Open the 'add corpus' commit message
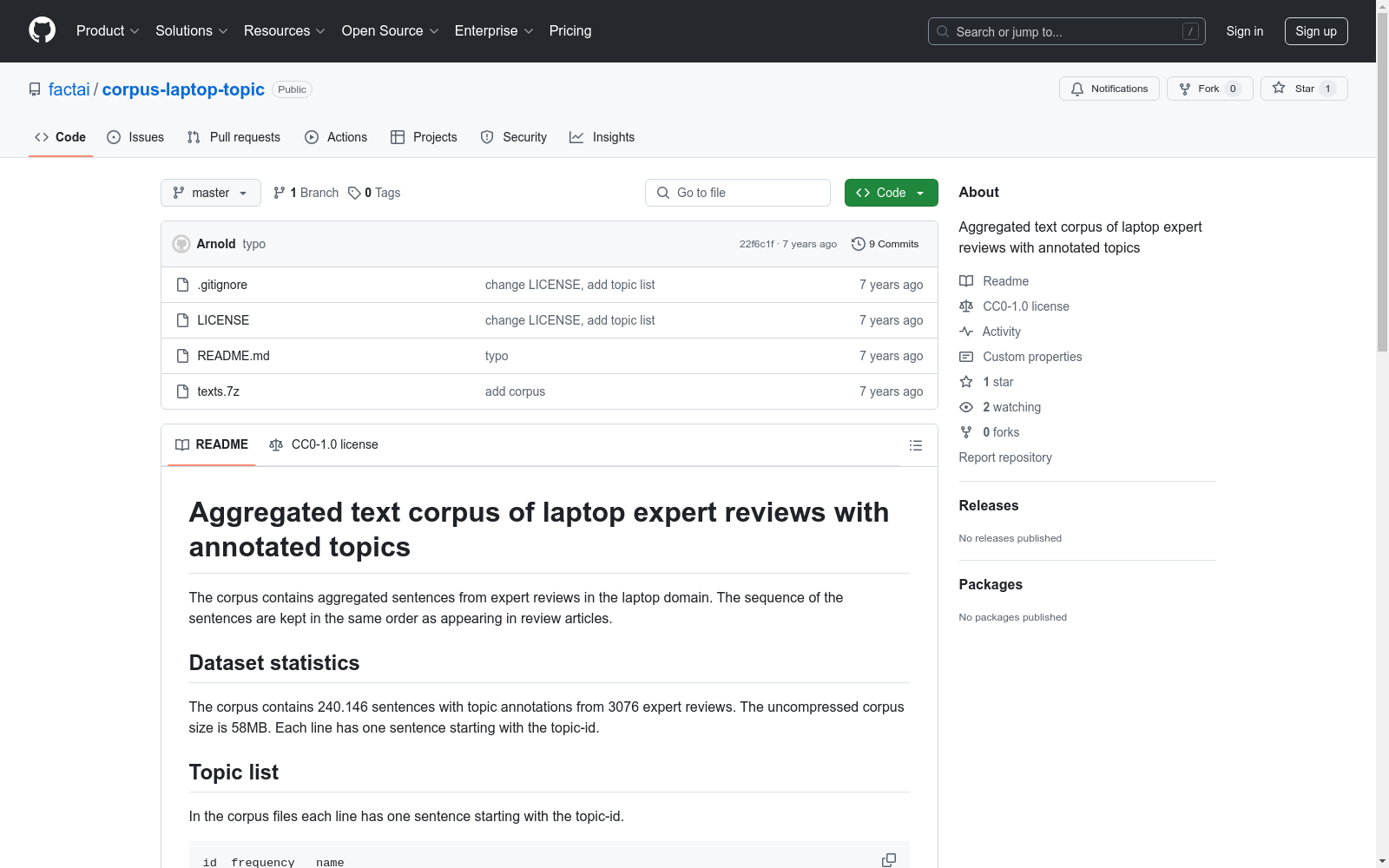Image resolution: width=1389 pixels, height=868 pixels. (x=515, y=391)
